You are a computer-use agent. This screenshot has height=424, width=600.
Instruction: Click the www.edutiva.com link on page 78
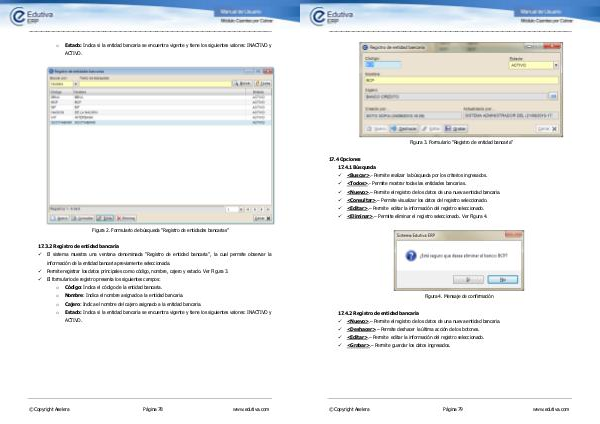(252, 409)
